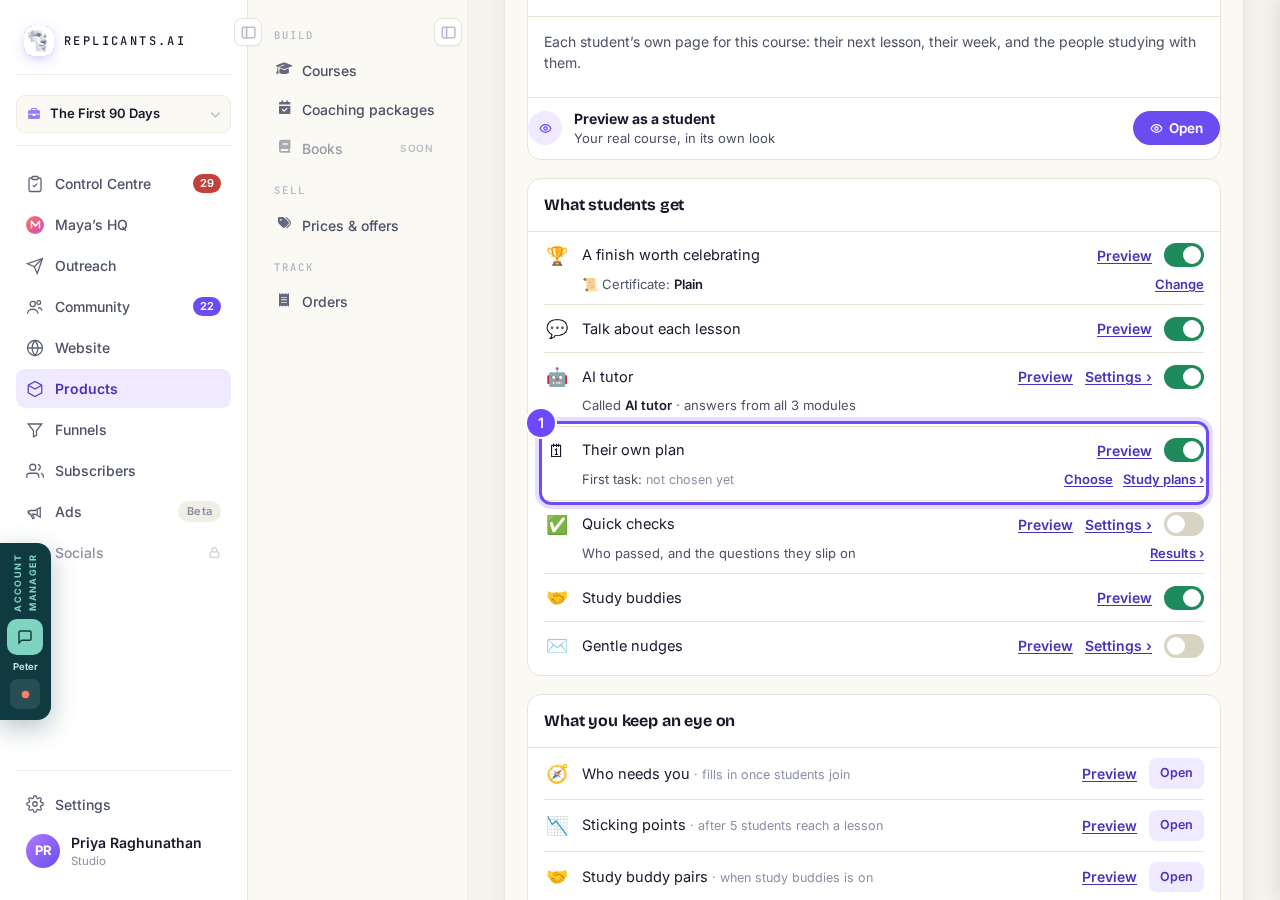
Task: Open the account manager chat icon
Action: [25, 637]
